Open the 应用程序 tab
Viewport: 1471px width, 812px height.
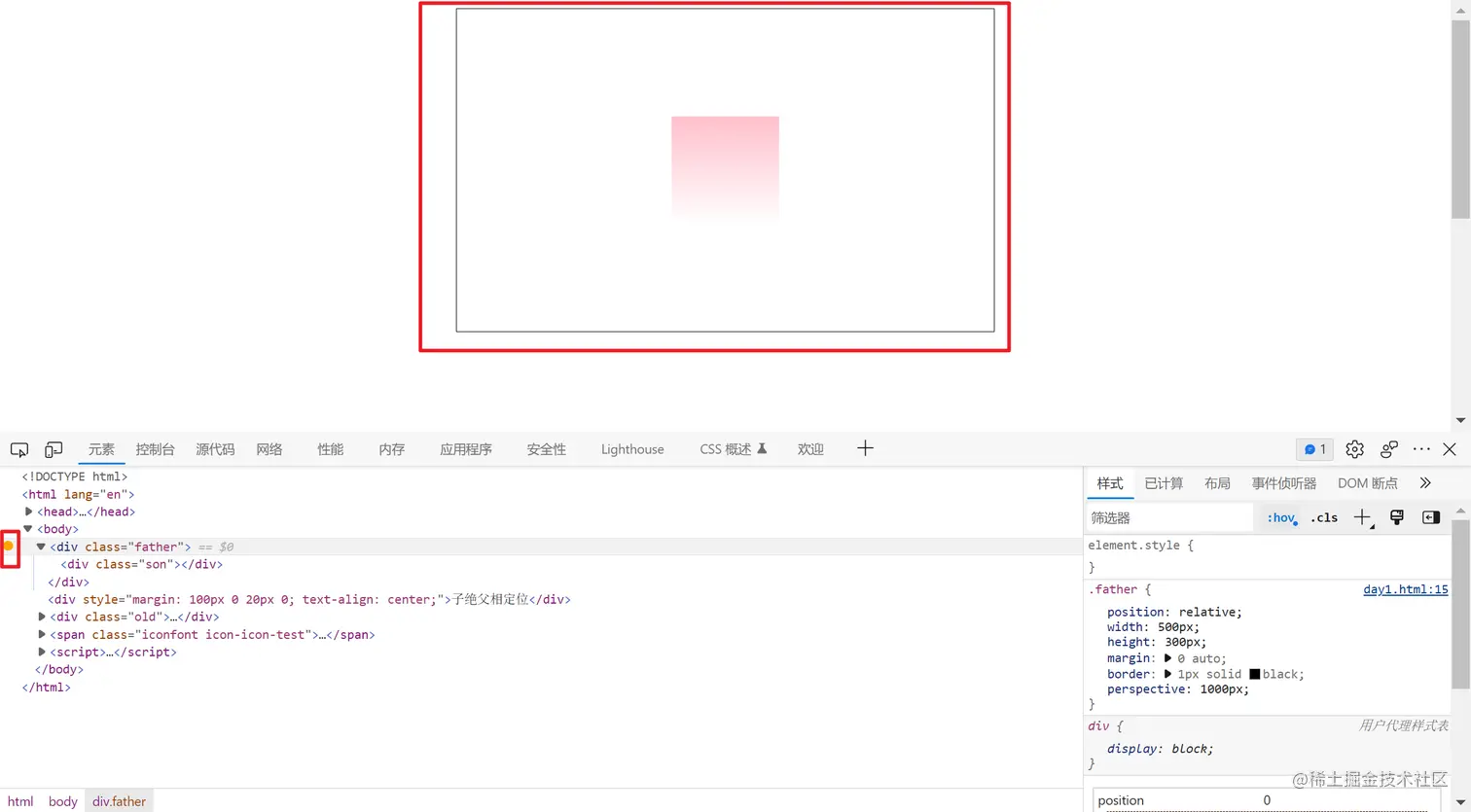pyautogui.click(x=466, y=449)
